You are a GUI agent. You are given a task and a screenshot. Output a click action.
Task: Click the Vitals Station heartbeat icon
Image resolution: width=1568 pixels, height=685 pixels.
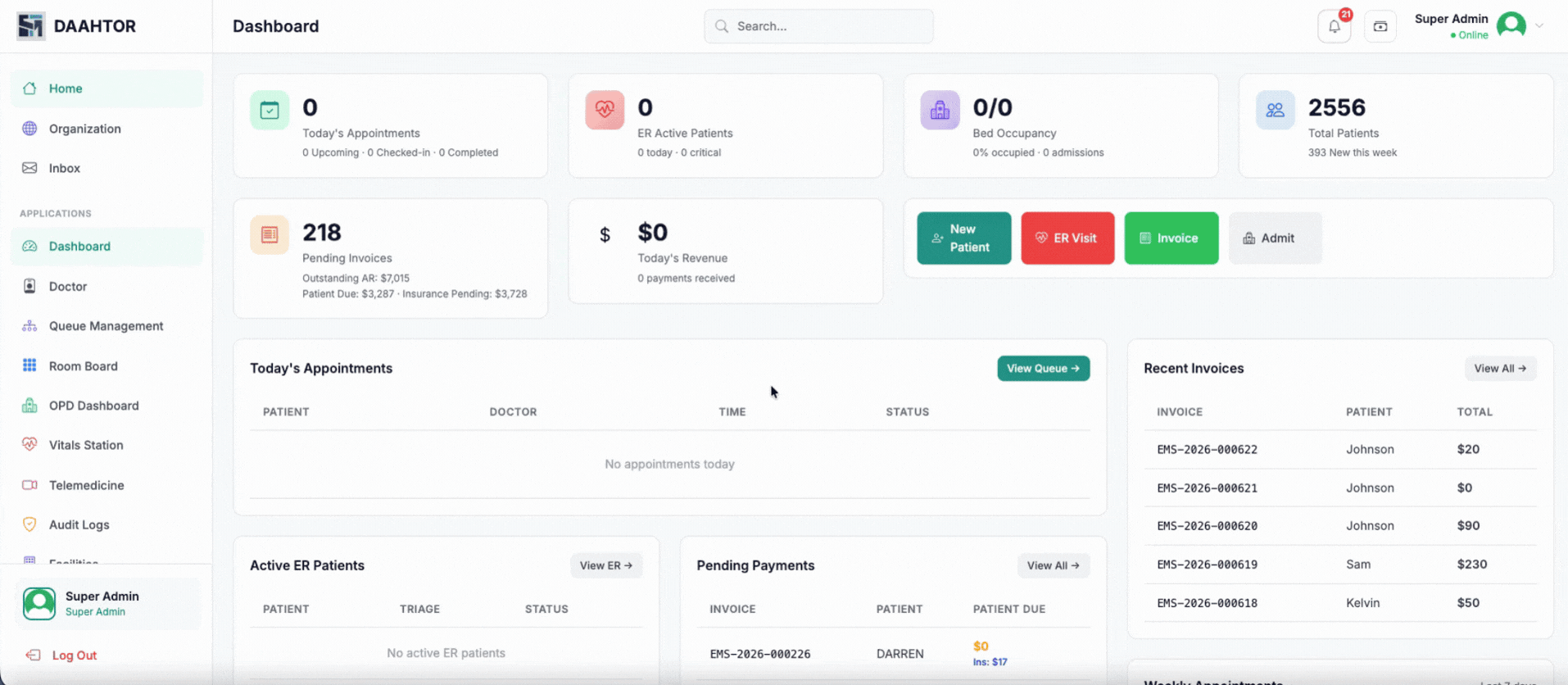coord(29,444)
